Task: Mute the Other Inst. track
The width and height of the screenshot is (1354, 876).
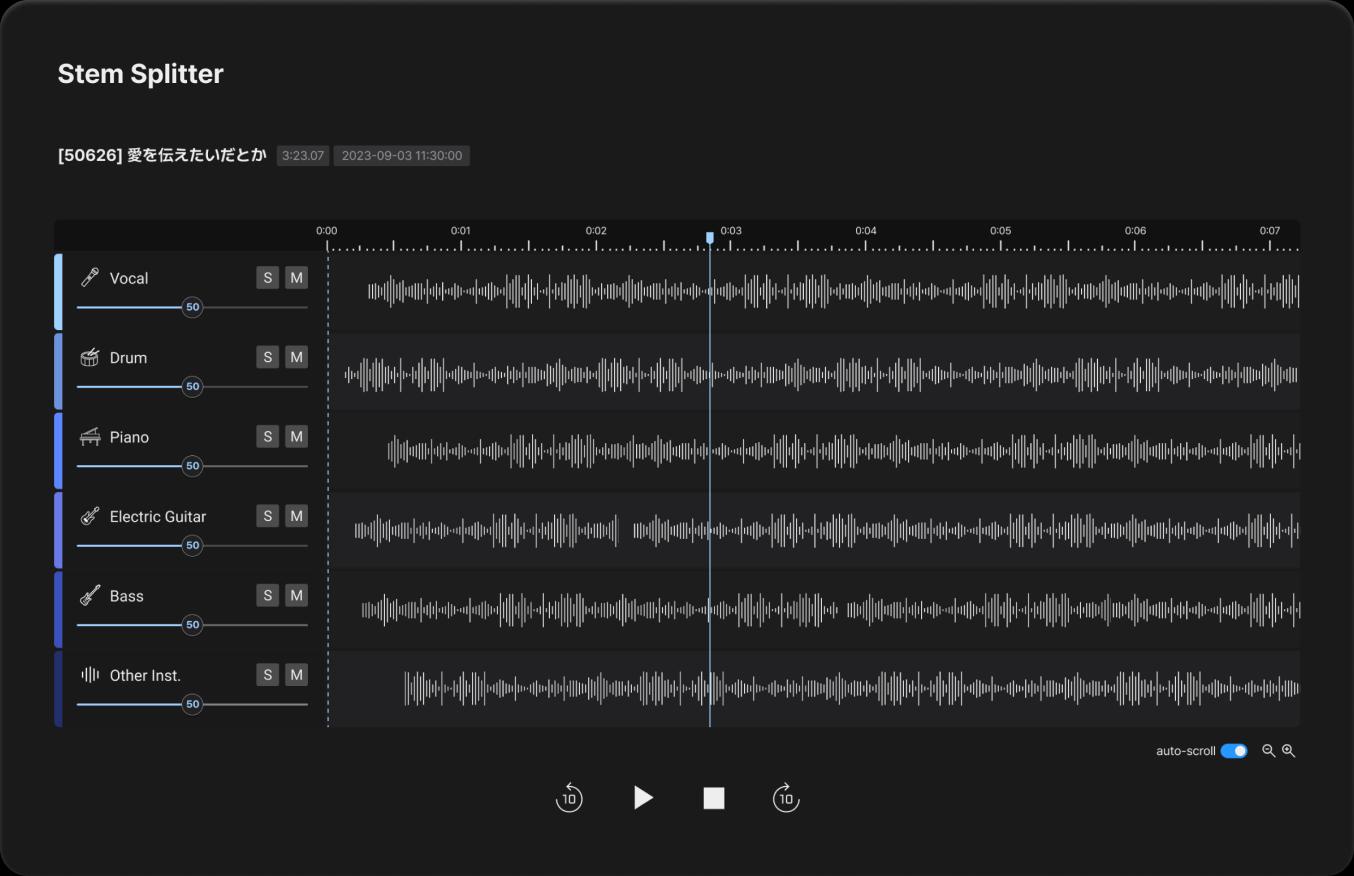Action: click(x=296, y=675)
